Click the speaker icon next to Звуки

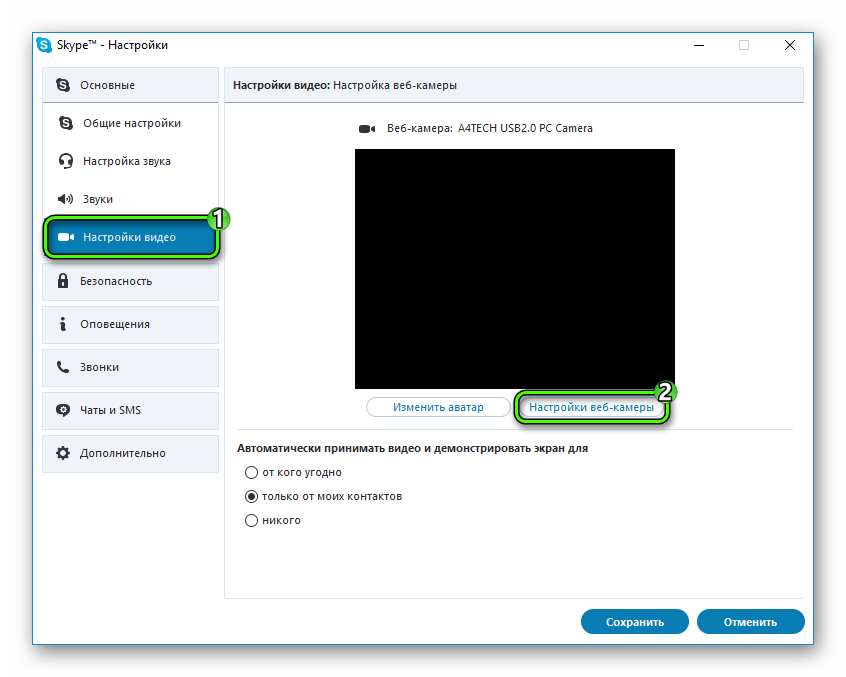[x=65, y=199]
